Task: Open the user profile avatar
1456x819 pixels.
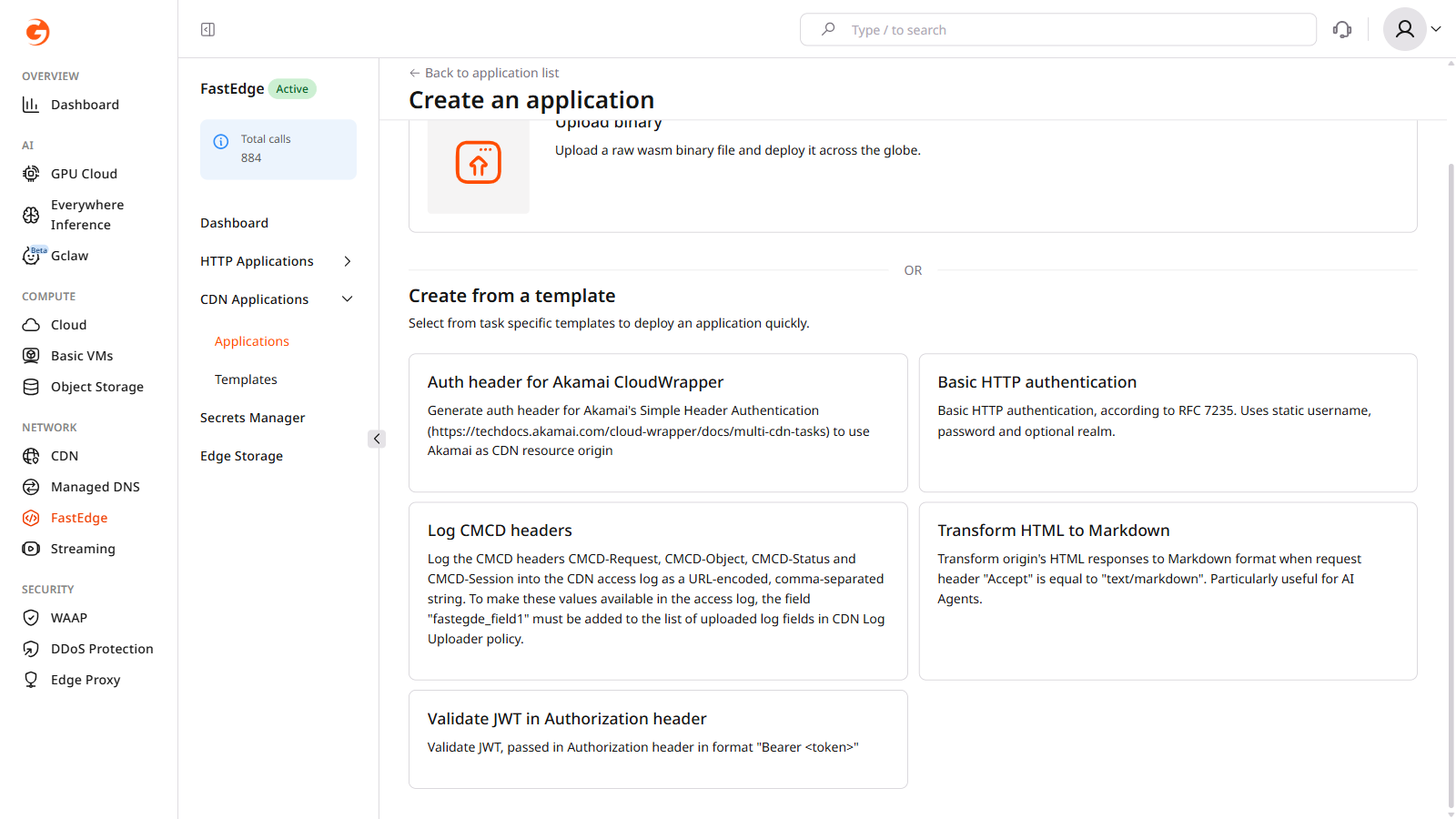Action: 1404,29
